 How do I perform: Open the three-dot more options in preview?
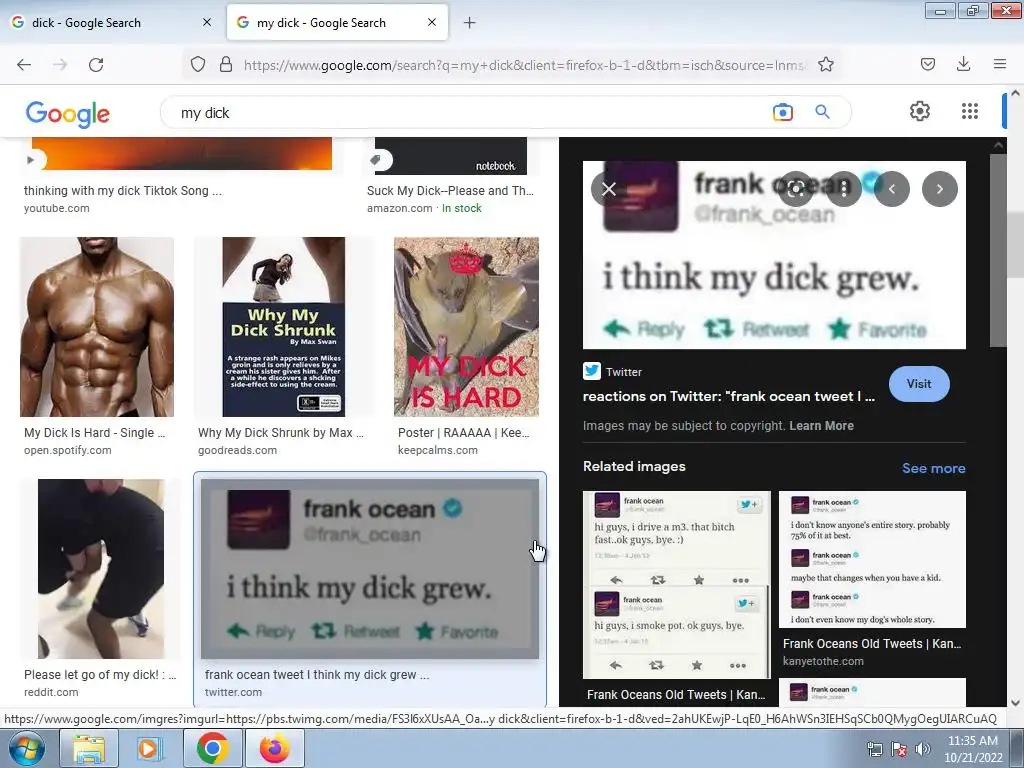click(844, 189)
